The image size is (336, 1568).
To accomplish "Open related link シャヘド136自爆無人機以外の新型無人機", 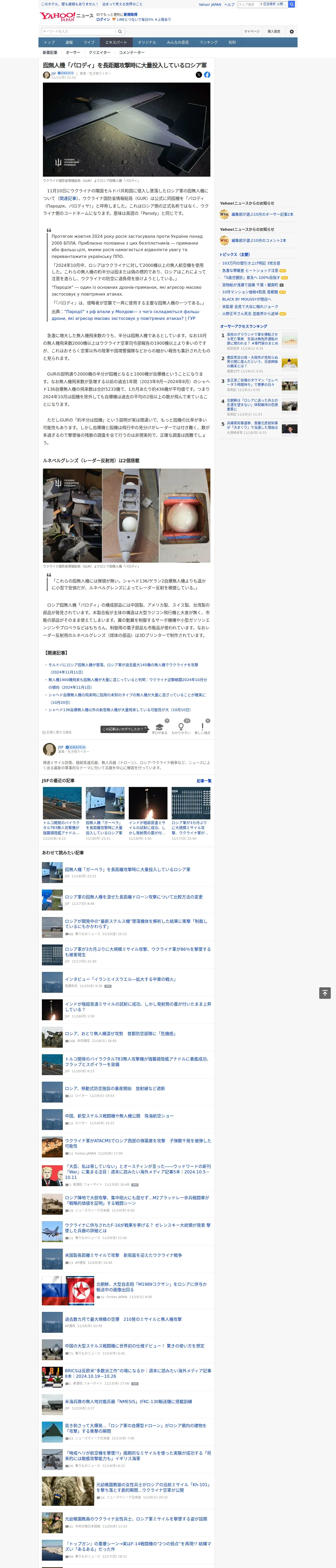I will coord(120,710).
